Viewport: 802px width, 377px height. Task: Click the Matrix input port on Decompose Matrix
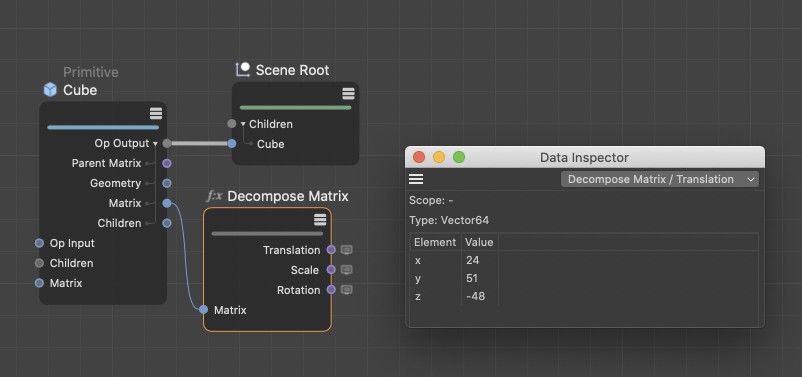click(x=204, y=309)
